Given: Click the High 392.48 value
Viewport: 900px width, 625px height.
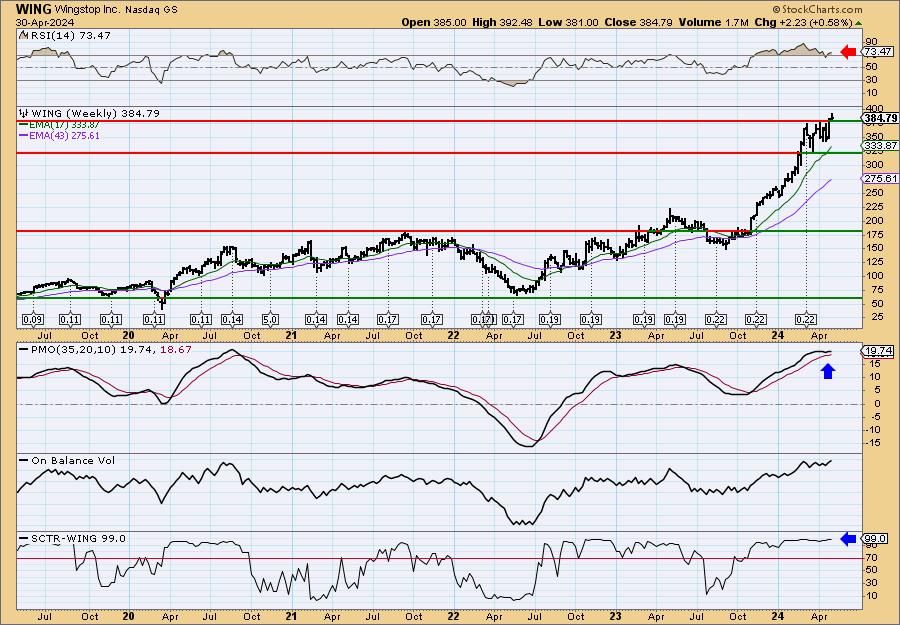Looking at the screenshot, I should click(x=502, y=22).
